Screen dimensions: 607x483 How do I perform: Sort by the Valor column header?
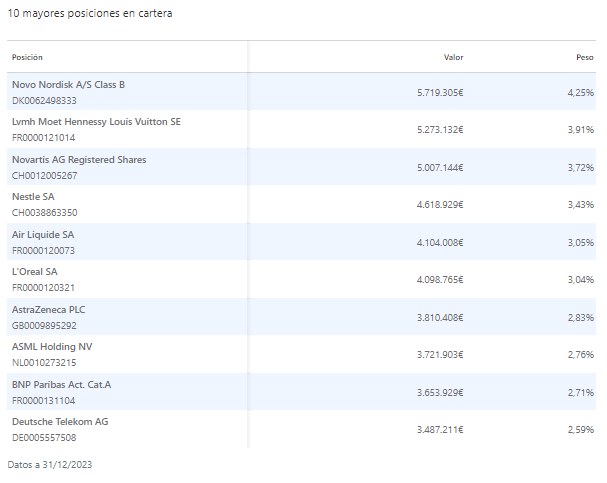(453, 57)
